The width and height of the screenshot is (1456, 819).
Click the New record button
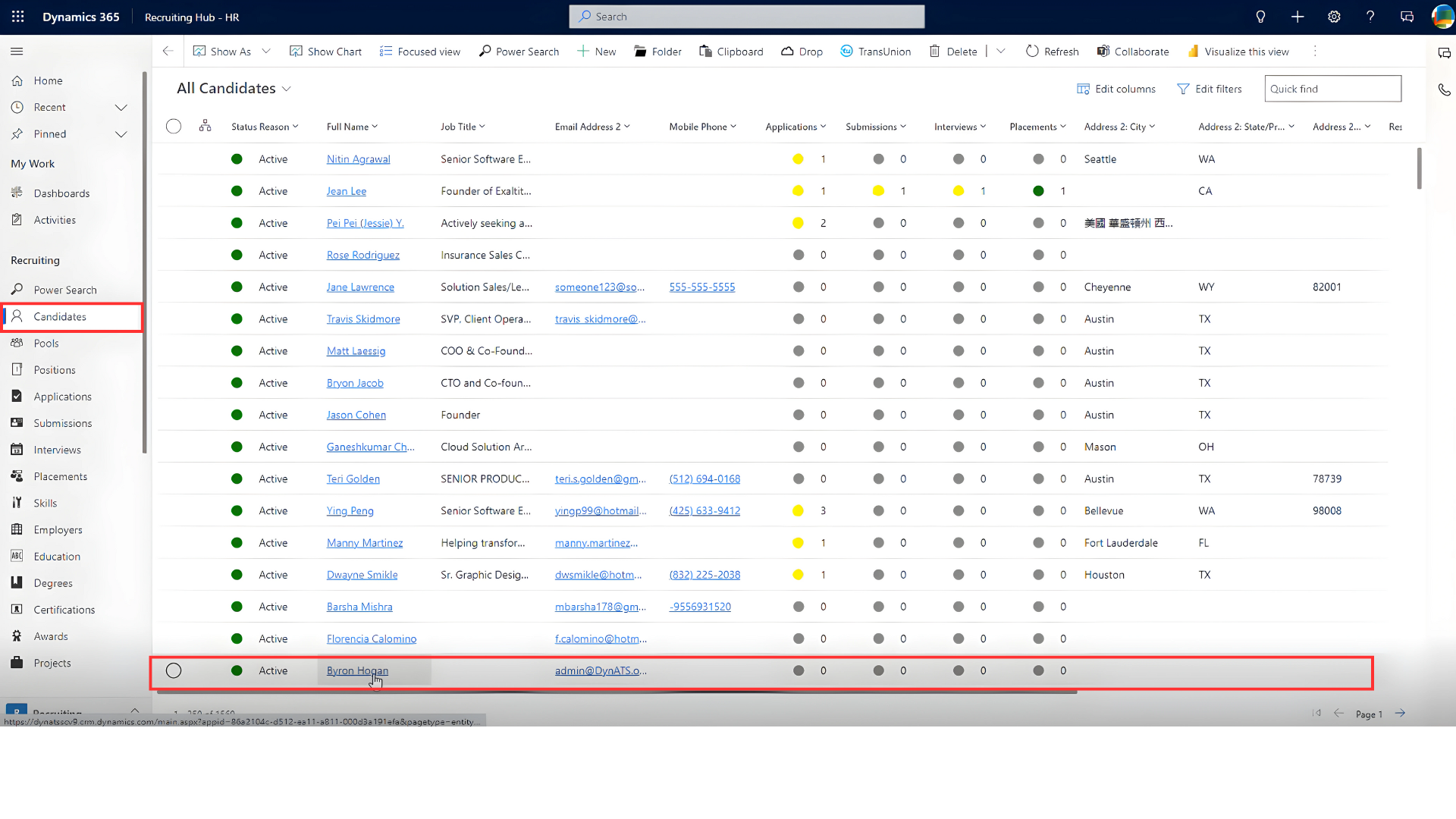[x=596, y=52]
